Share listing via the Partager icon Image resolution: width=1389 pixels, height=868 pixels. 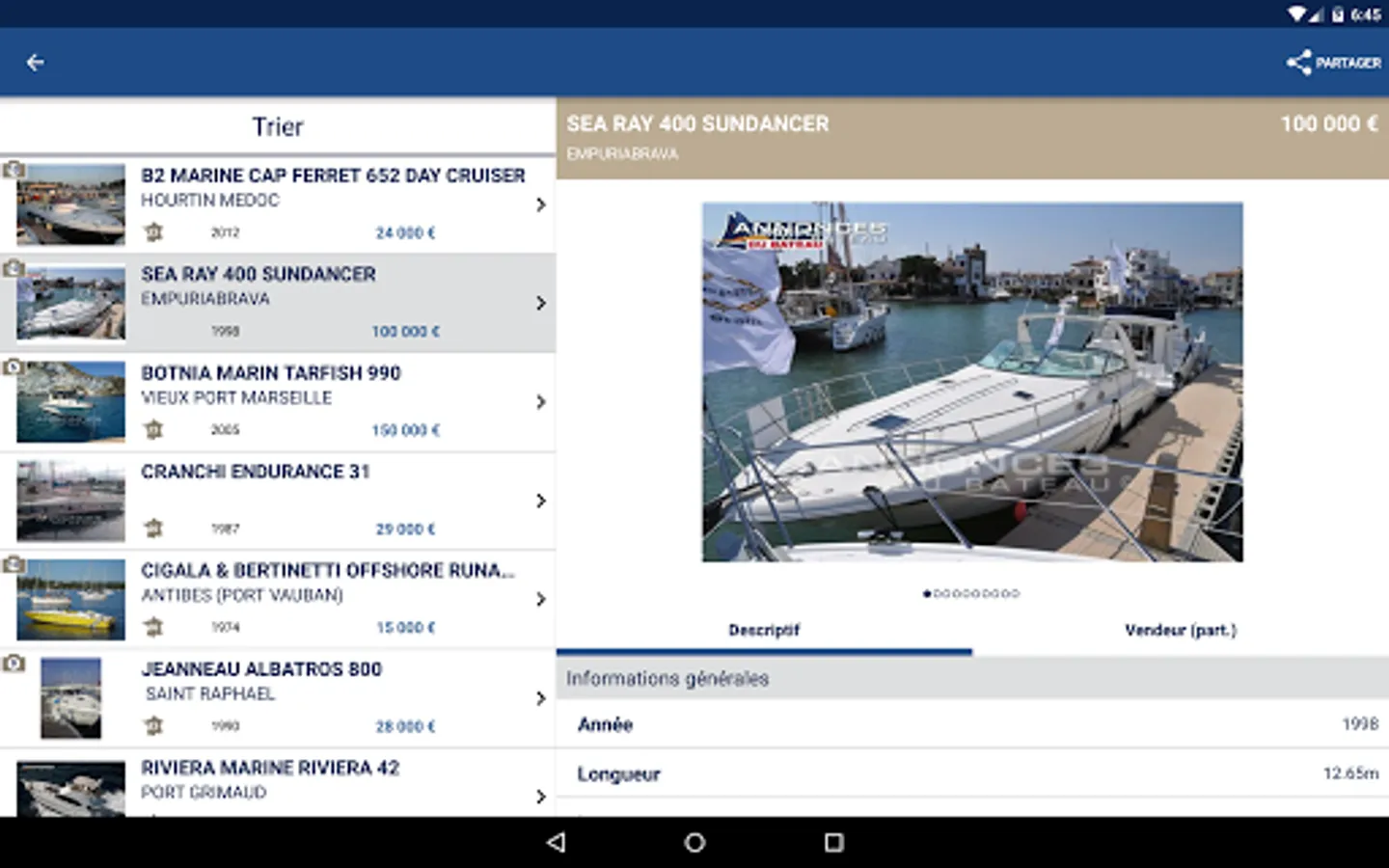(x=1334, y=63)
